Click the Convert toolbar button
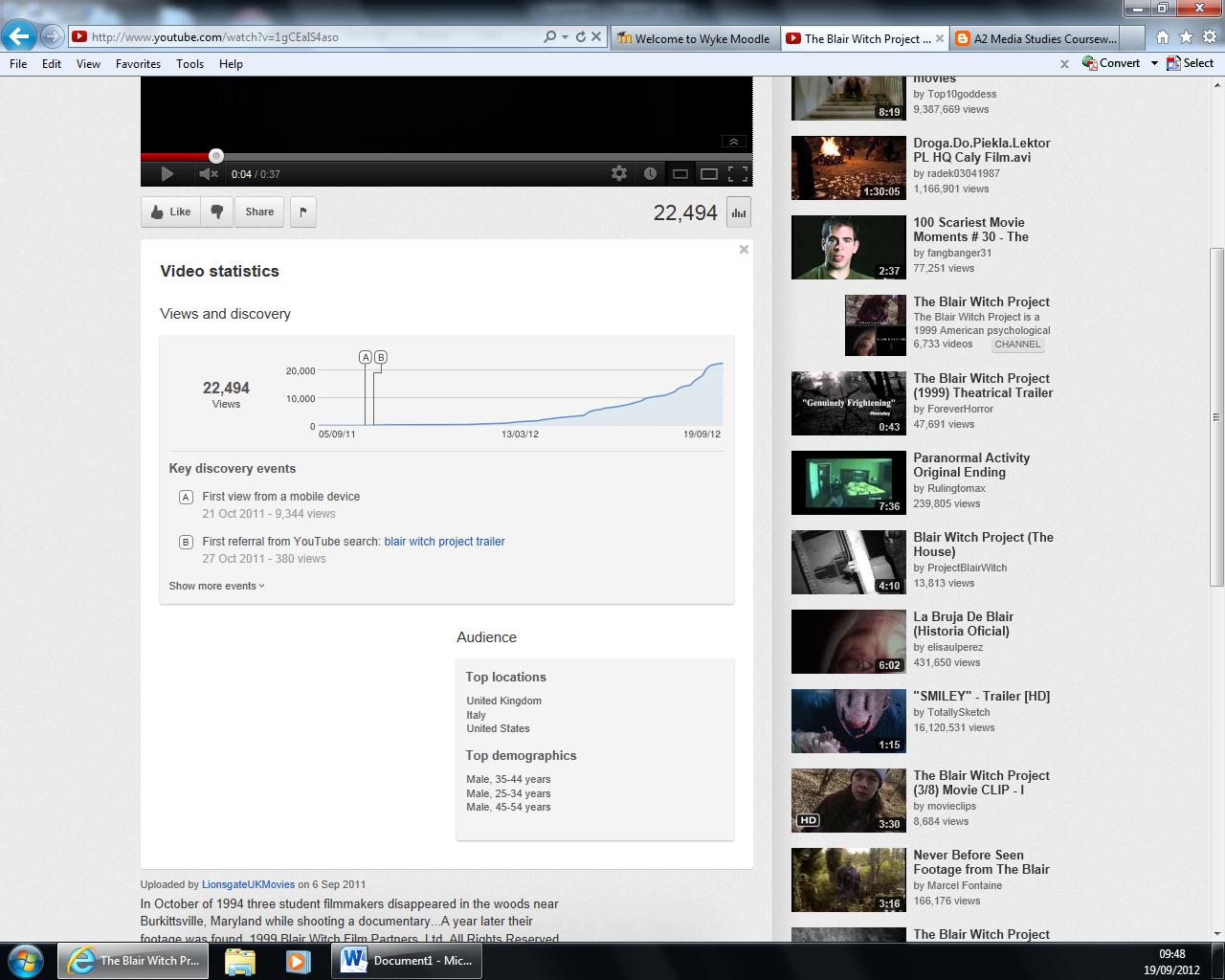Viewport: 1225px width, 980px height. [1111, 63]
